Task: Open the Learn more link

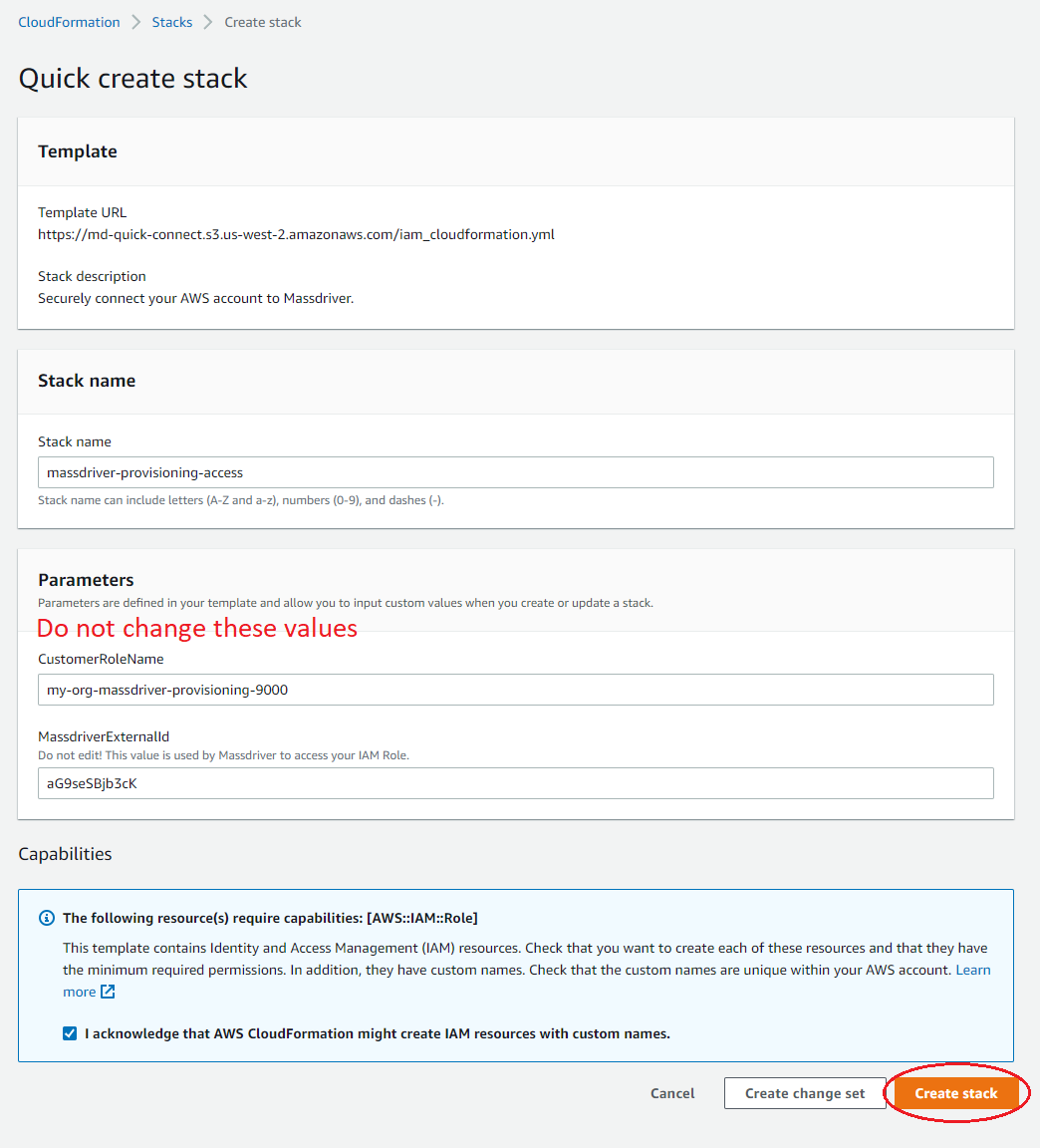Action: [972, 970]
